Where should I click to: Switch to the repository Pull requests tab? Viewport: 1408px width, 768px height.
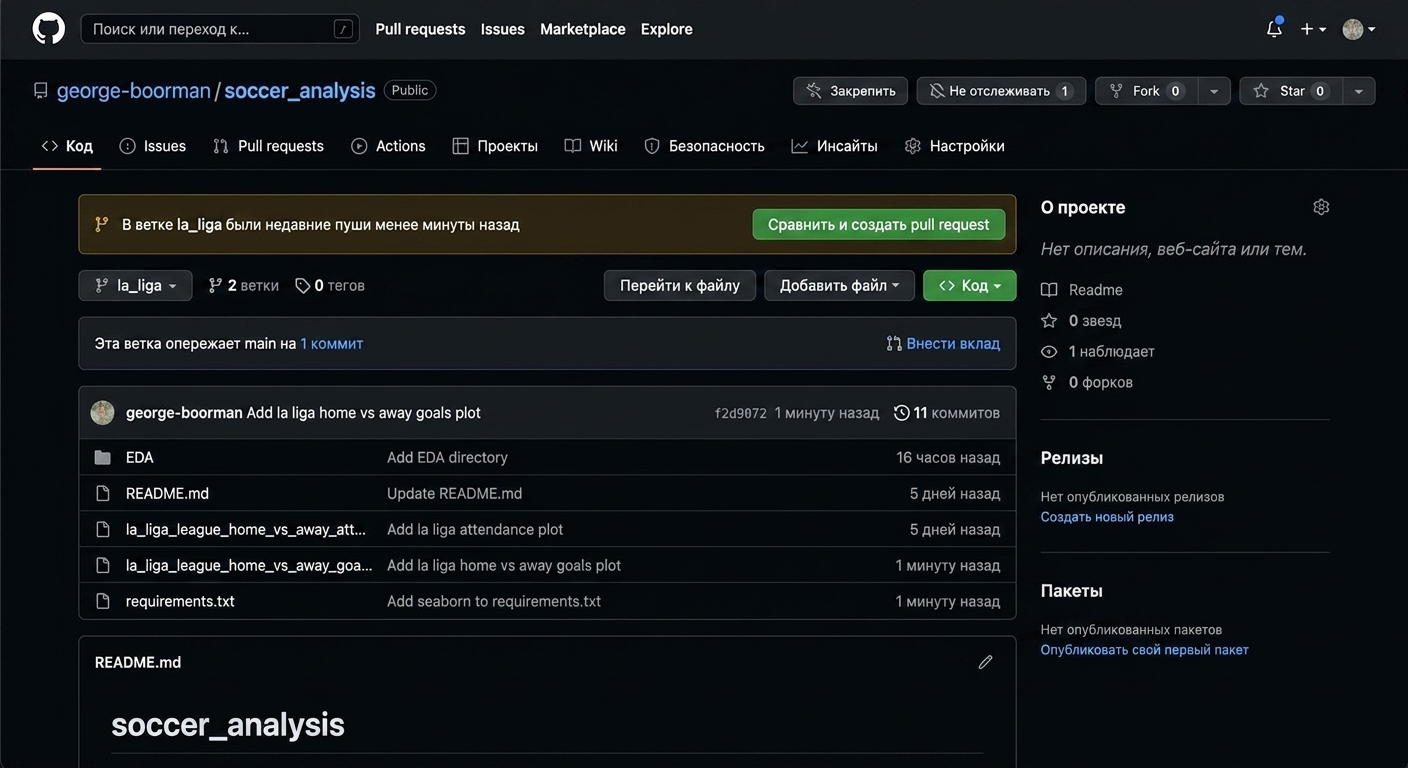pyautogui.click(x=269, y=146)
